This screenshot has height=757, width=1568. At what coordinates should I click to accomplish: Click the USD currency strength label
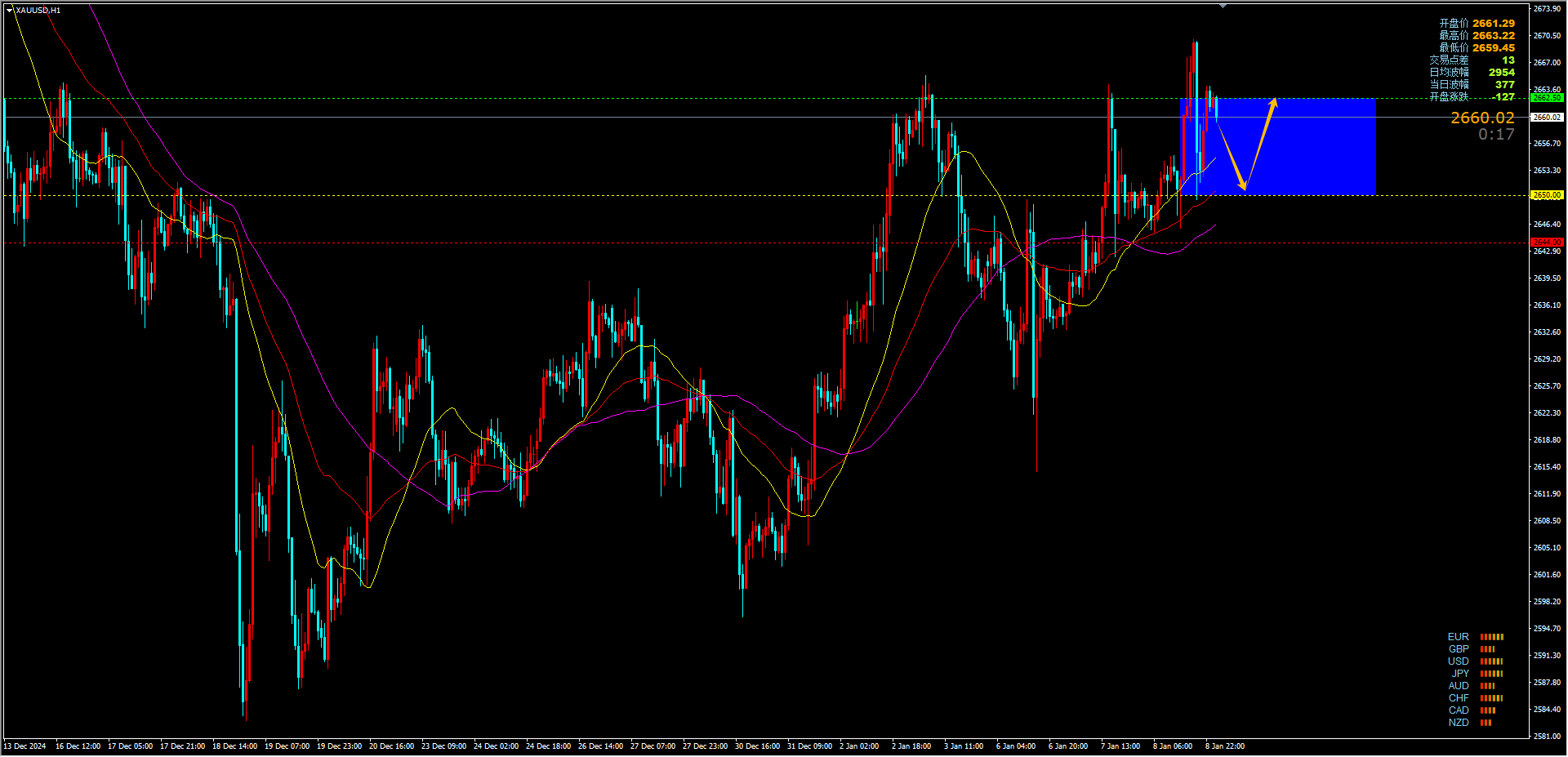(x=1458, y=661)
